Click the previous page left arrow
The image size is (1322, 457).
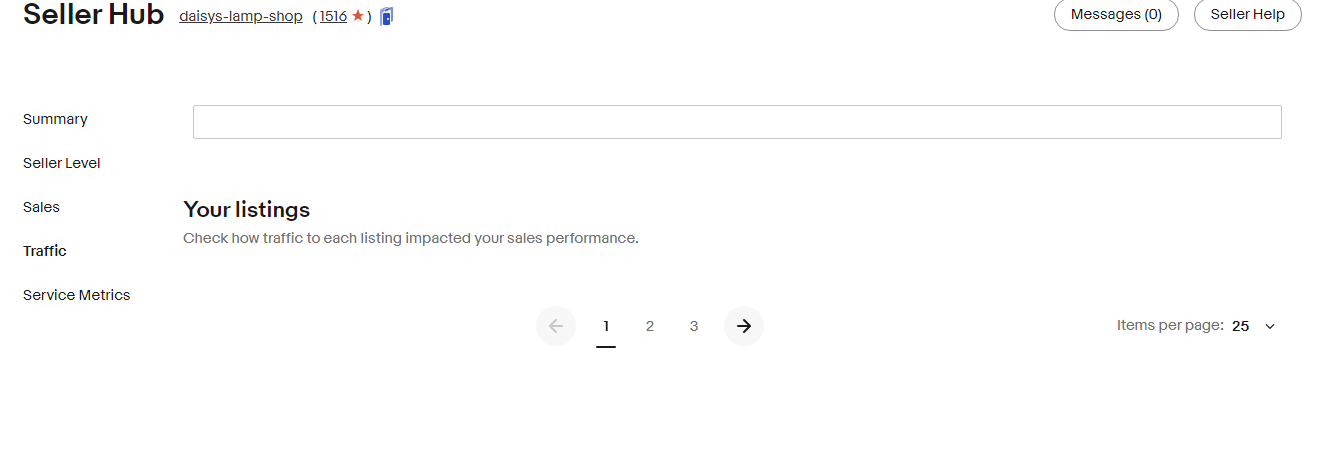click(556, 326)
